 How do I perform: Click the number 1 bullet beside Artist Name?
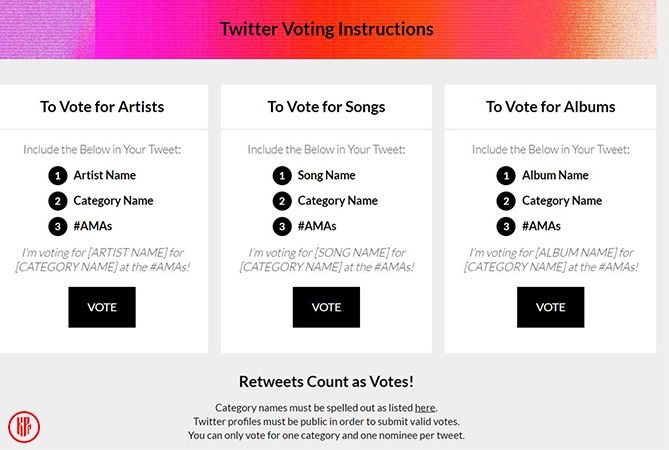58,175
